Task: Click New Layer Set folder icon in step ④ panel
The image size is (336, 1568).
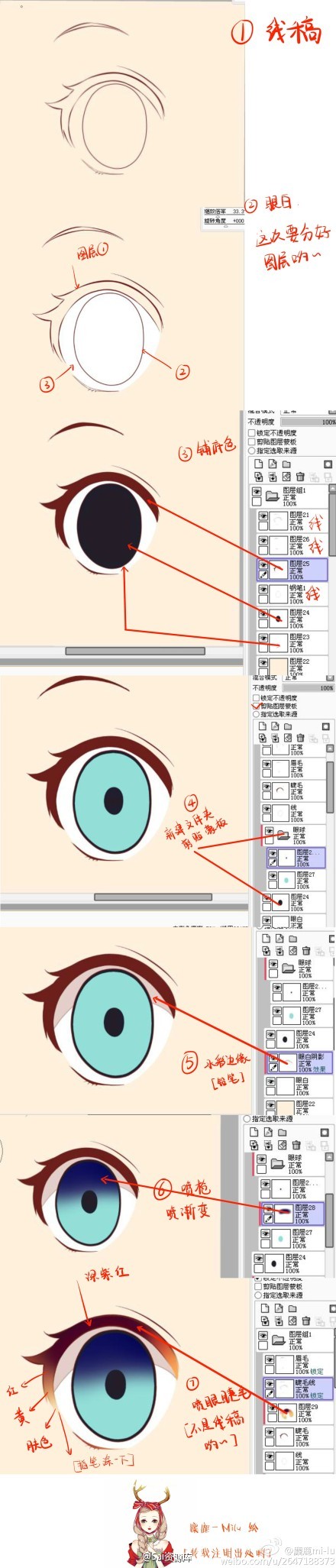Action: (x=289, y=725)
